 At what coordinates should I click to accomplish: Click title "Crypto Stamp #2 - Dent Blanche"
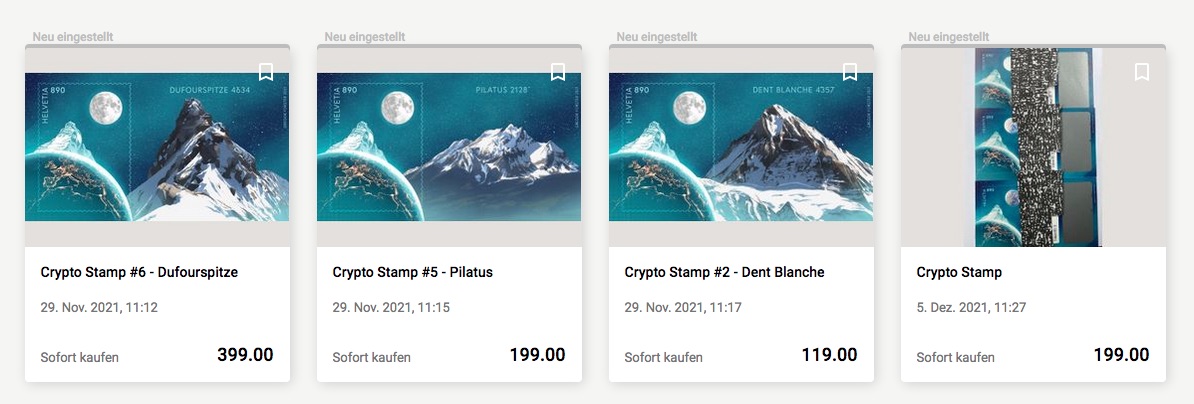point(724,272)
